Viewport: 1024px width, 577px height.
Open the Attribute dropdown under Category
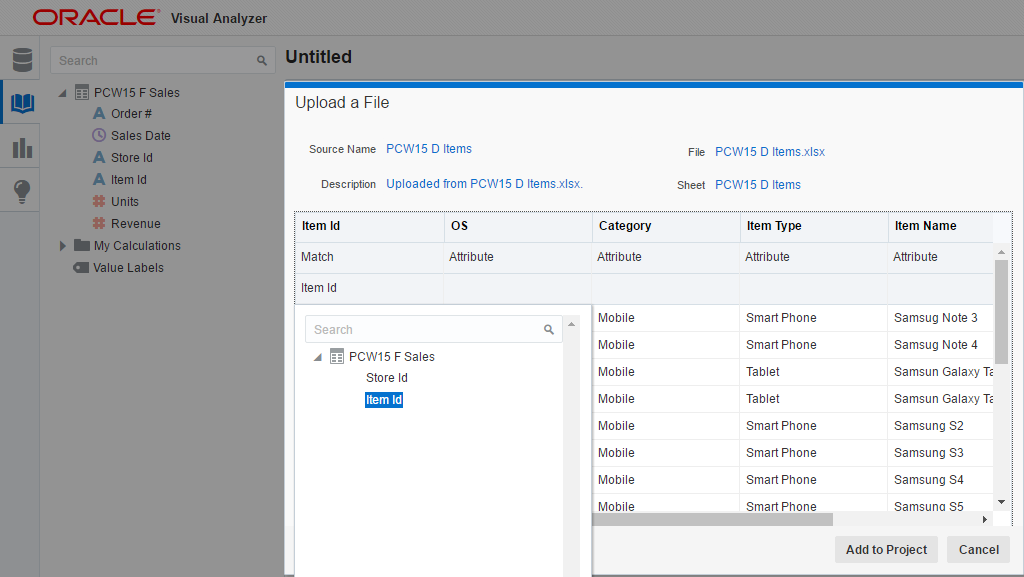665,257
